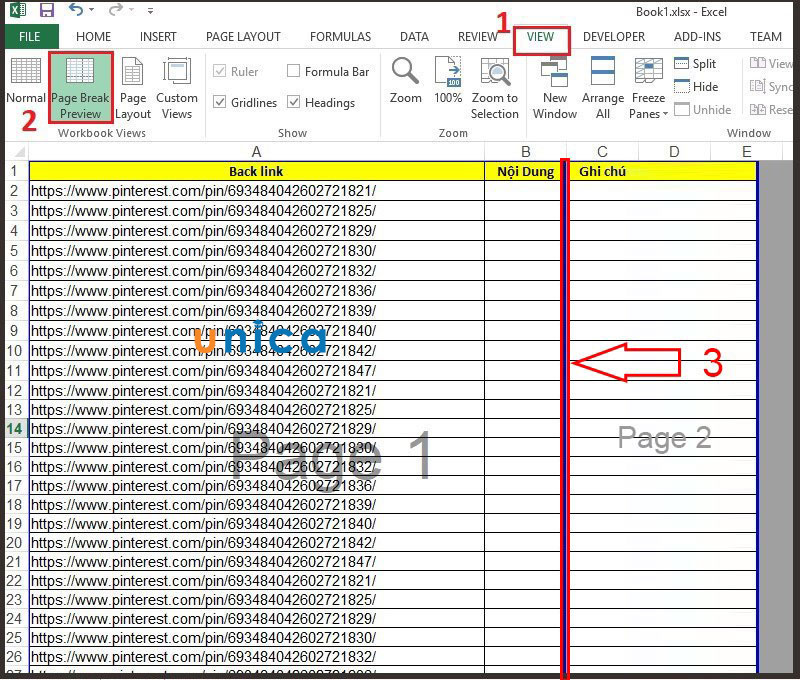Uncheck the Gridlines checkbox
800x680 pixels.
pos(219,102)
